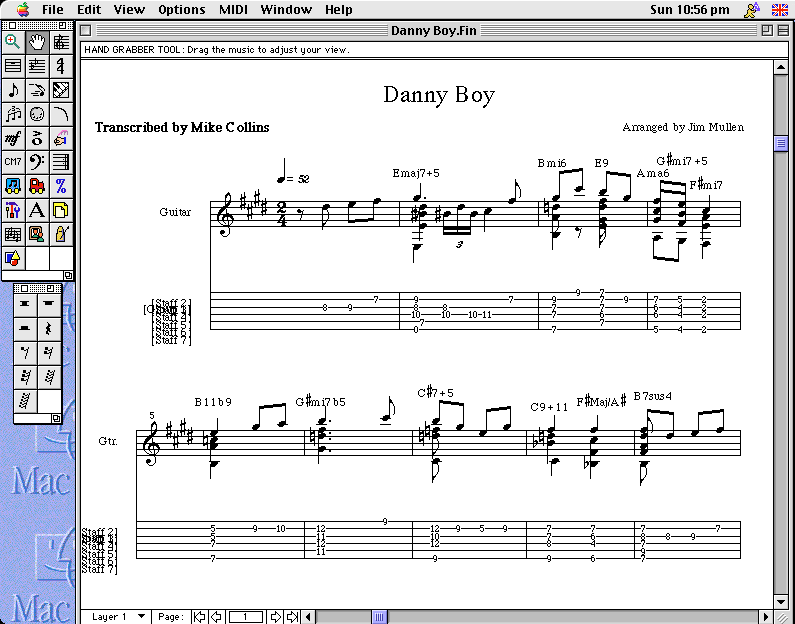Select the Speedy Entry tool
This screenshot has width=795, height=624.
coord(37,90)
